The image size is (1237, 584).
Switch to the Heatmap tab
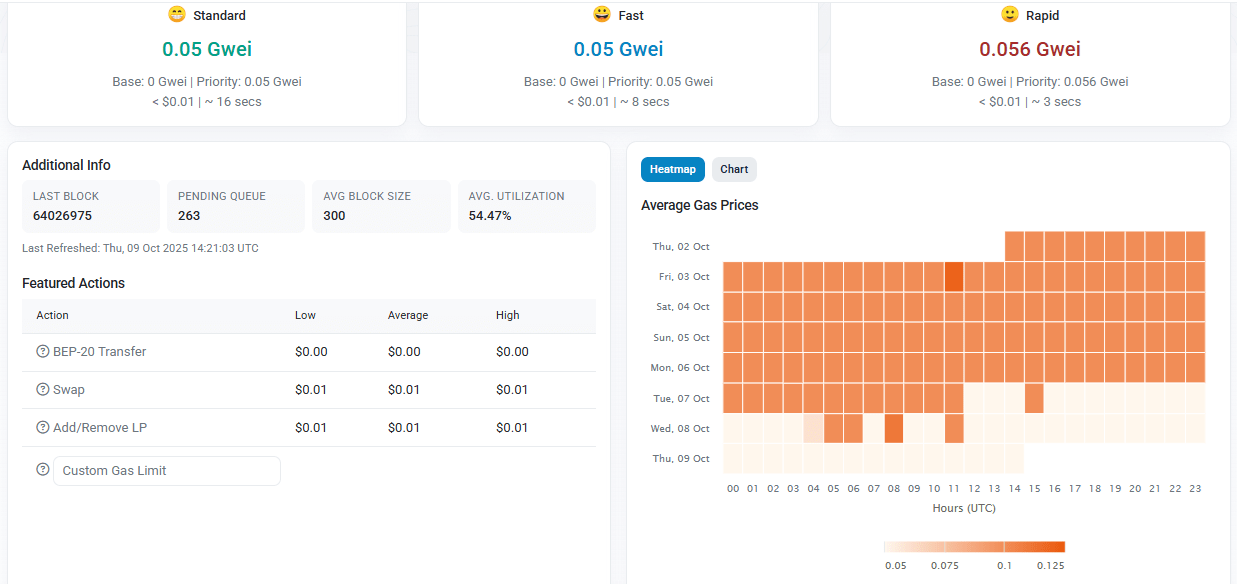672,170
